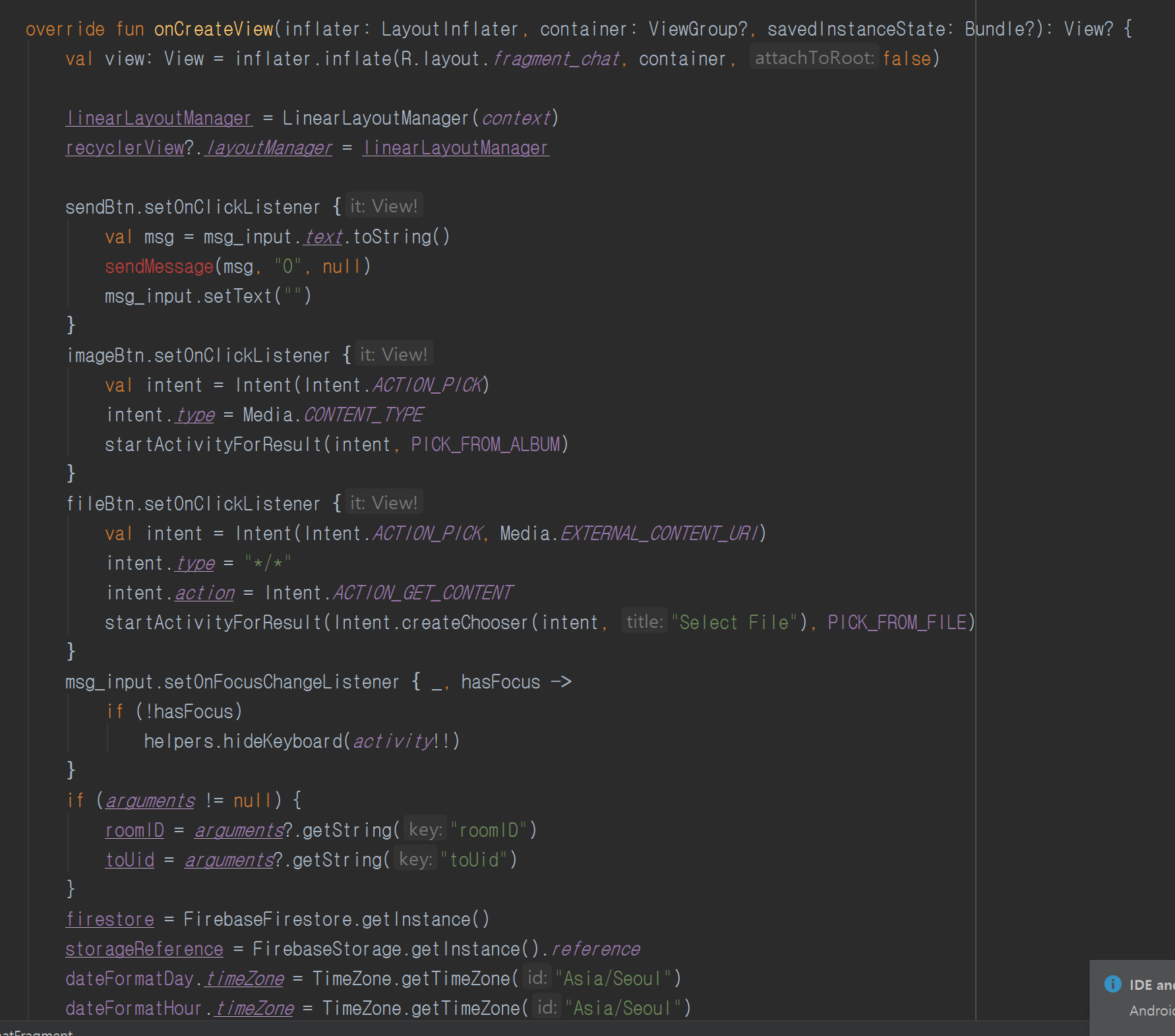The height and width of the screenshot is (1036, 1175).
Task: Click the "PICK_FROM_ALBUM" constant
Action: pyautogui.click(x=485, y=444)
